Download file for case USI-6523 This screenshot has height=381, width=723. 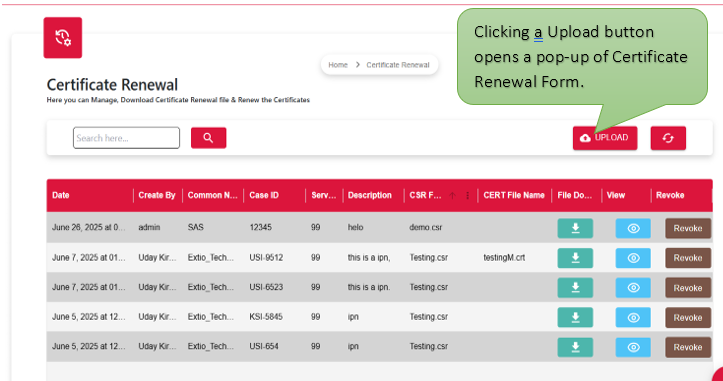pyautogui.click(x=575, y=288)
